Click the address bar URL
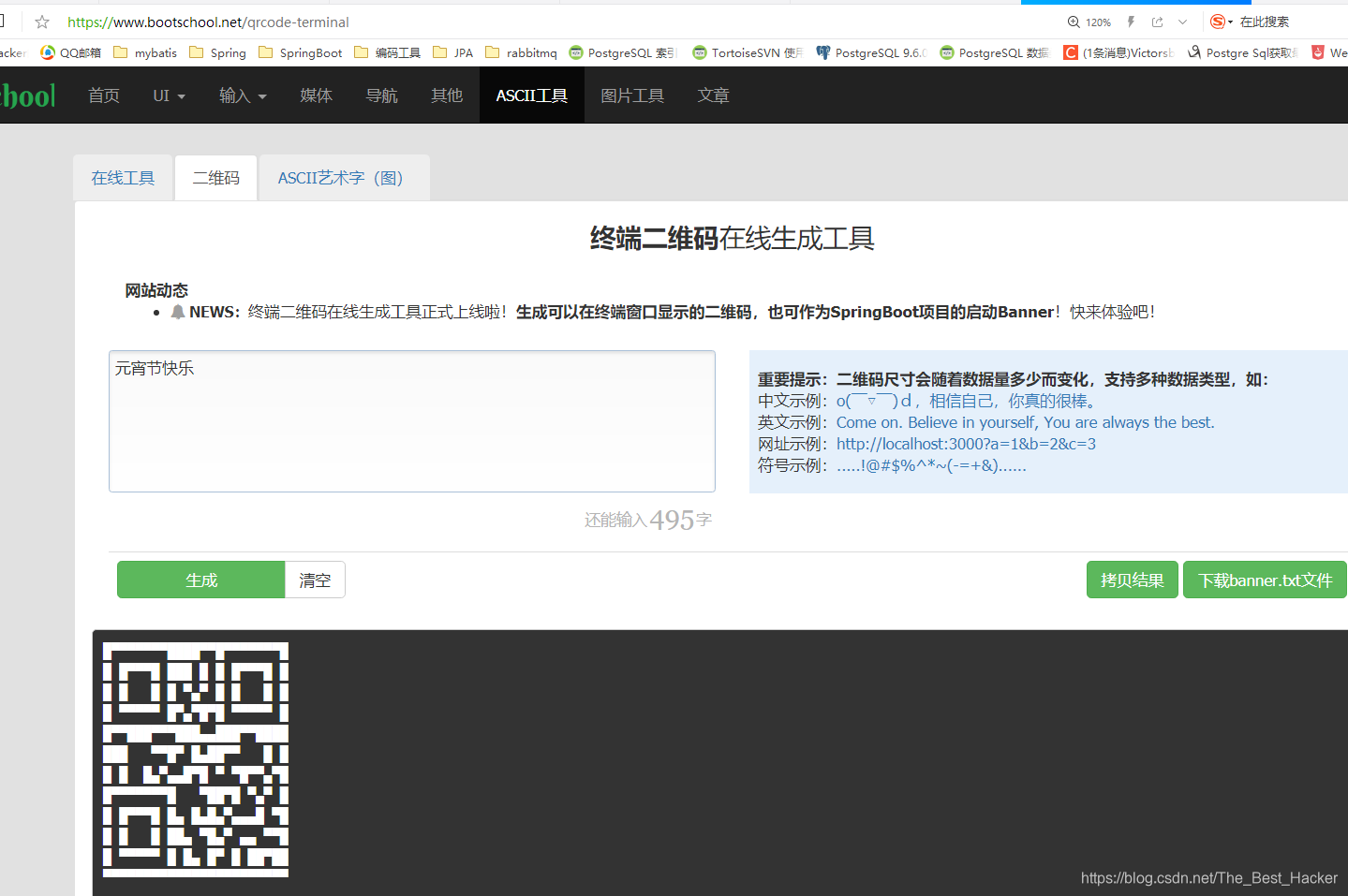 tap(208, 22)
